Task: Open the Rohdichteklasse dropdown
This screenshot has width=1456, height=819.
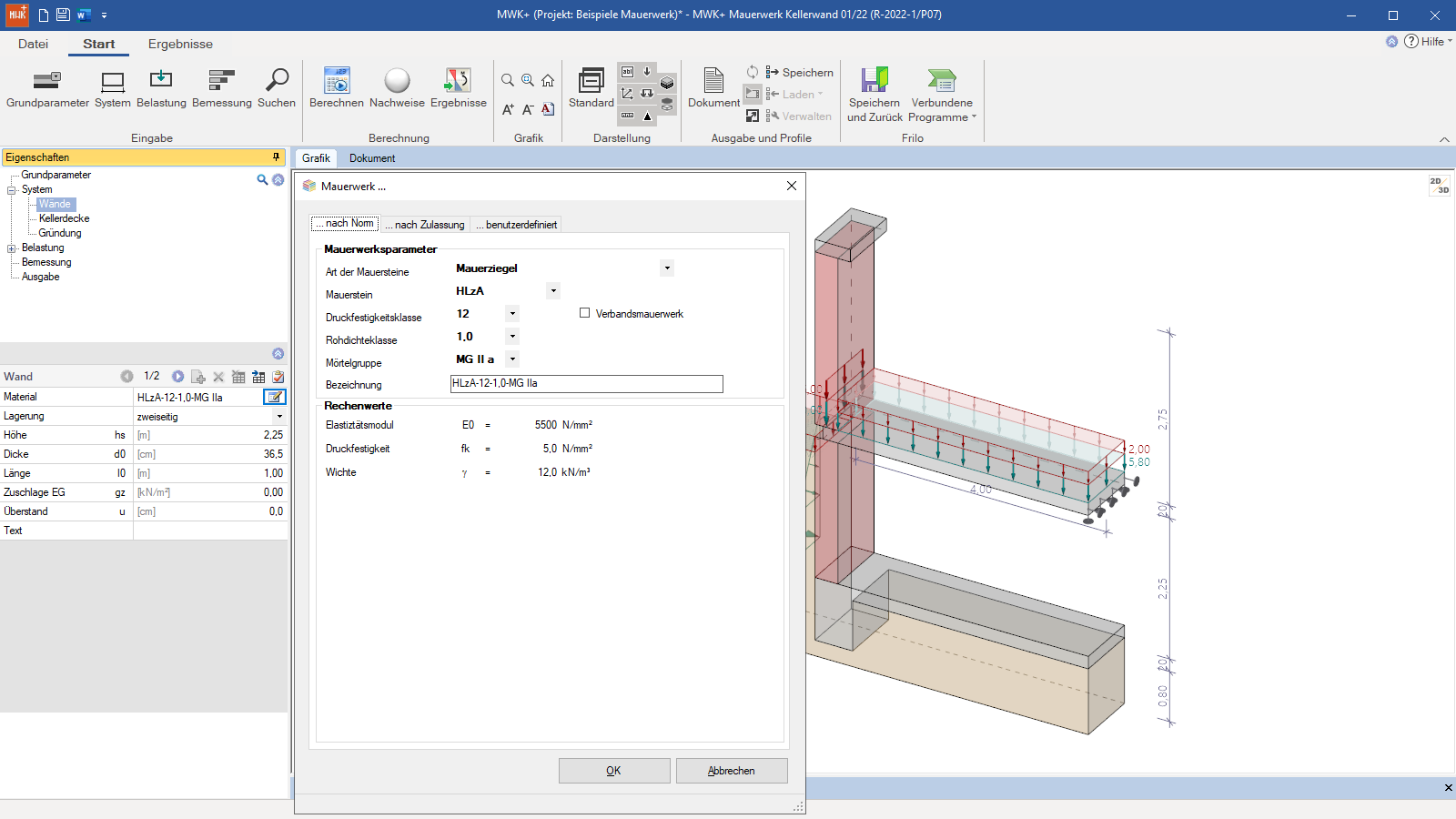Action: pyautogui.click(x=512, y=337)
